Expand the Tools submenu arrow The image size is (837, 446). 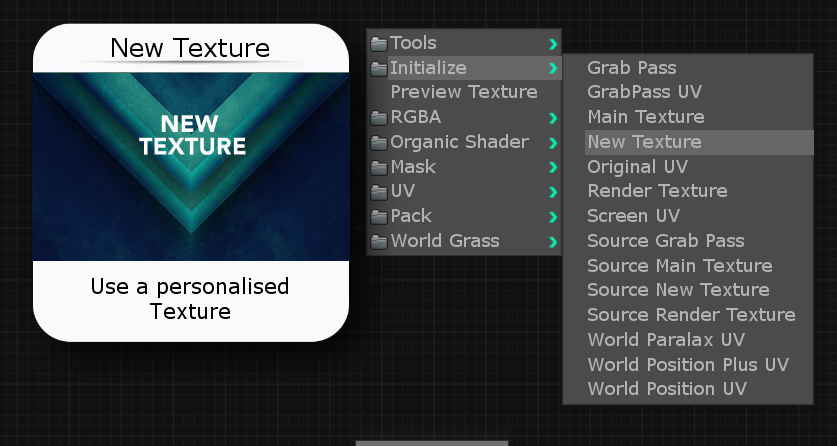tap(553, 44)
